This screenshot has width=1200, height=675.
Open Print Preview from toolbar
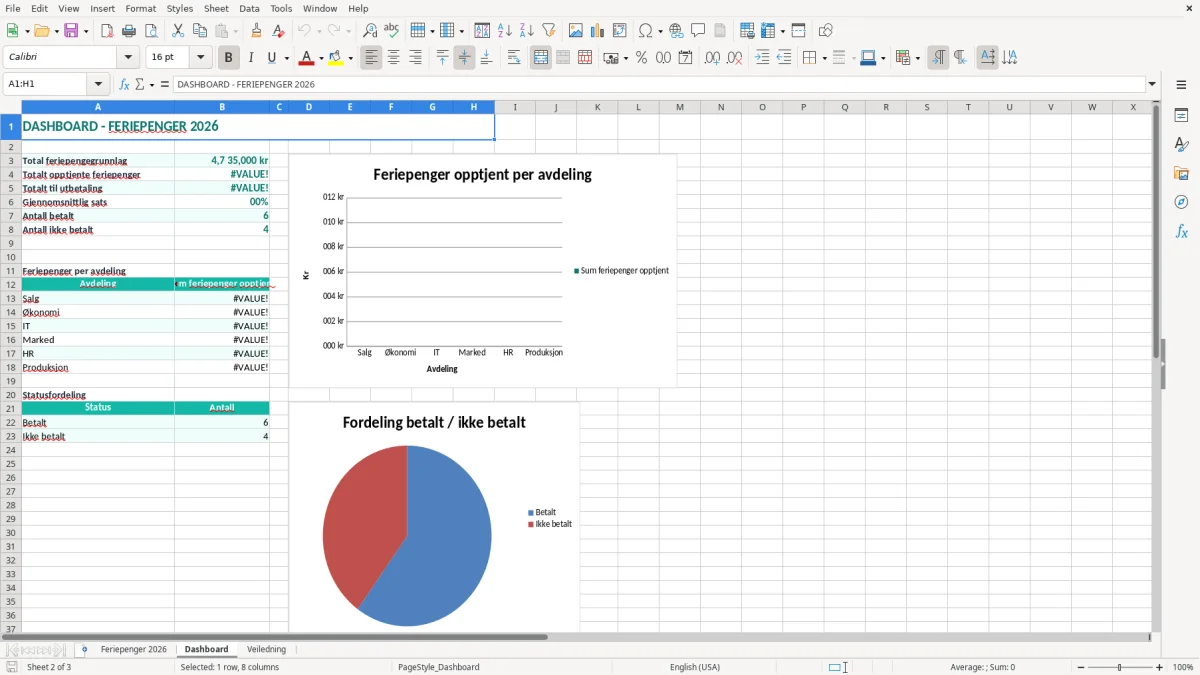pyautogui.click(x=151, y=31)
